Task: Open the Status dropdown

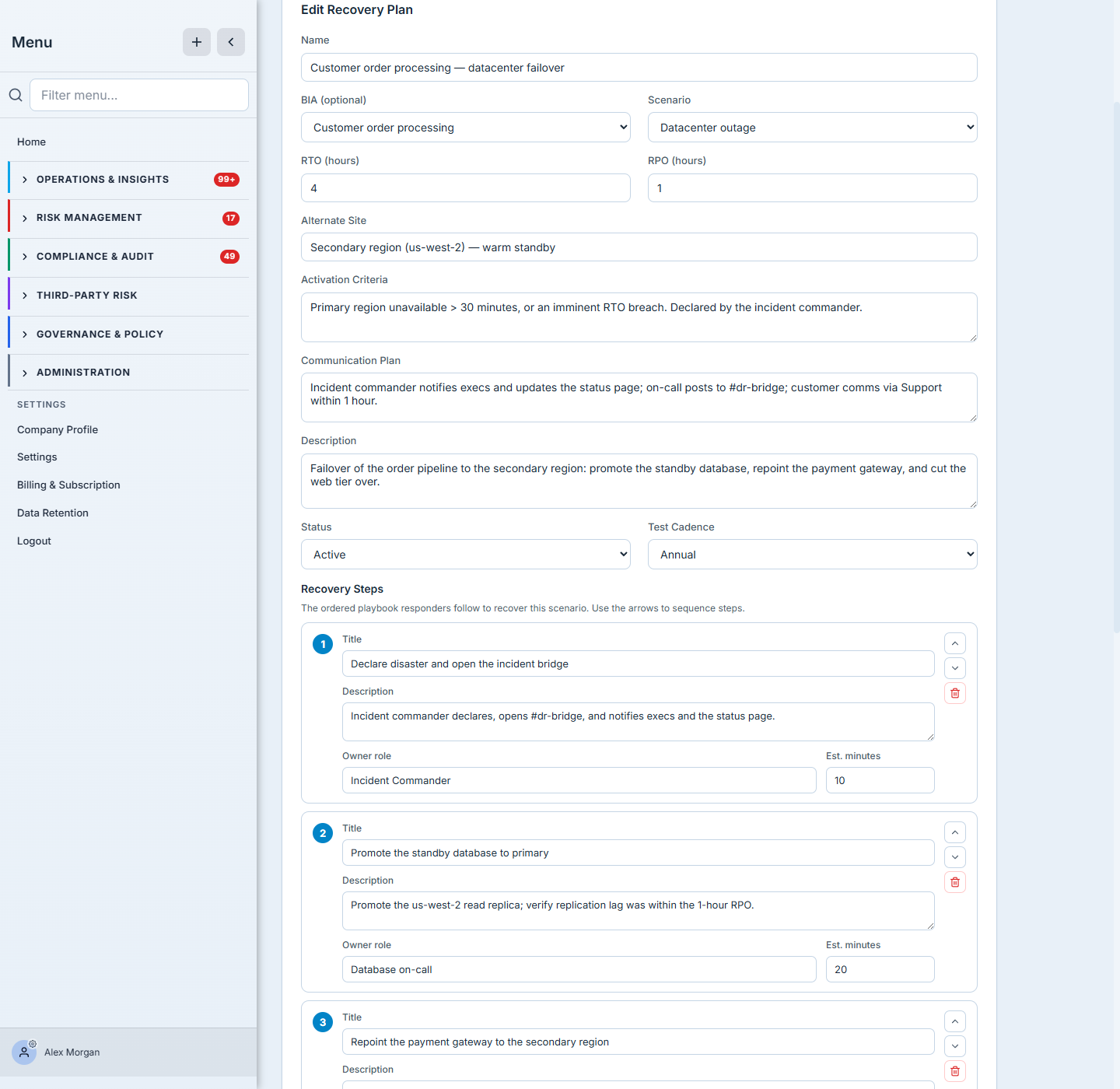Action: pos(466,555)
